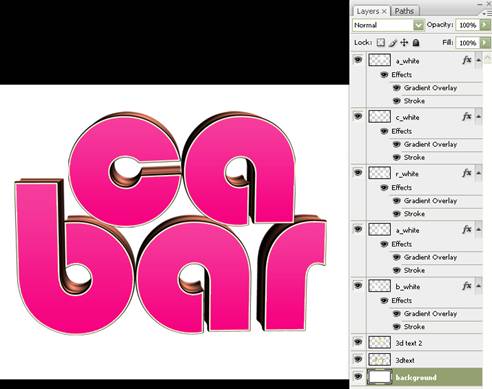Click fx icon on a_white above c_white
Viewport: 492px width, 389px height.
467,60
